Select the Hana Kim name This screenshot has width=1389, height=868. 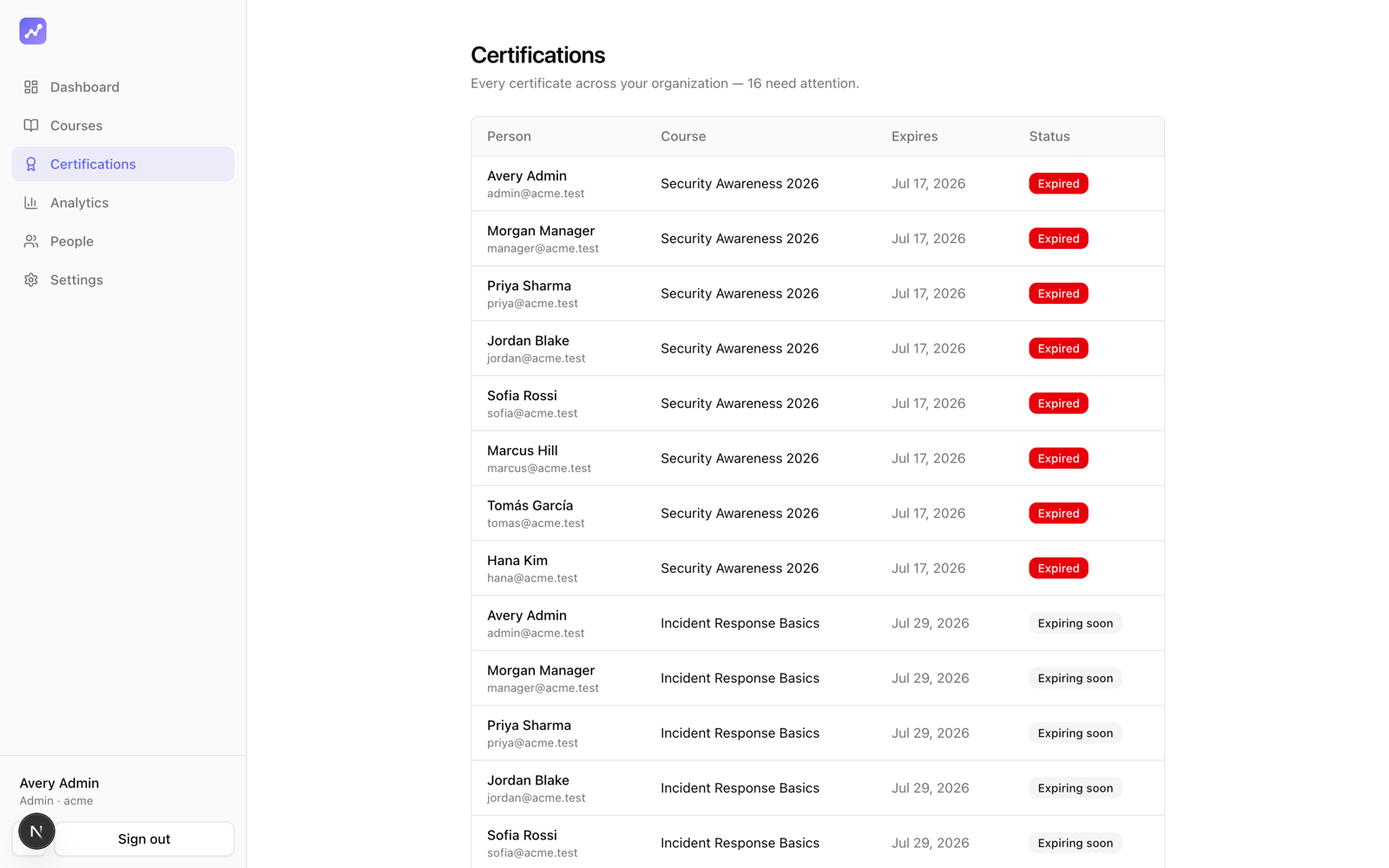pos(517,560)
